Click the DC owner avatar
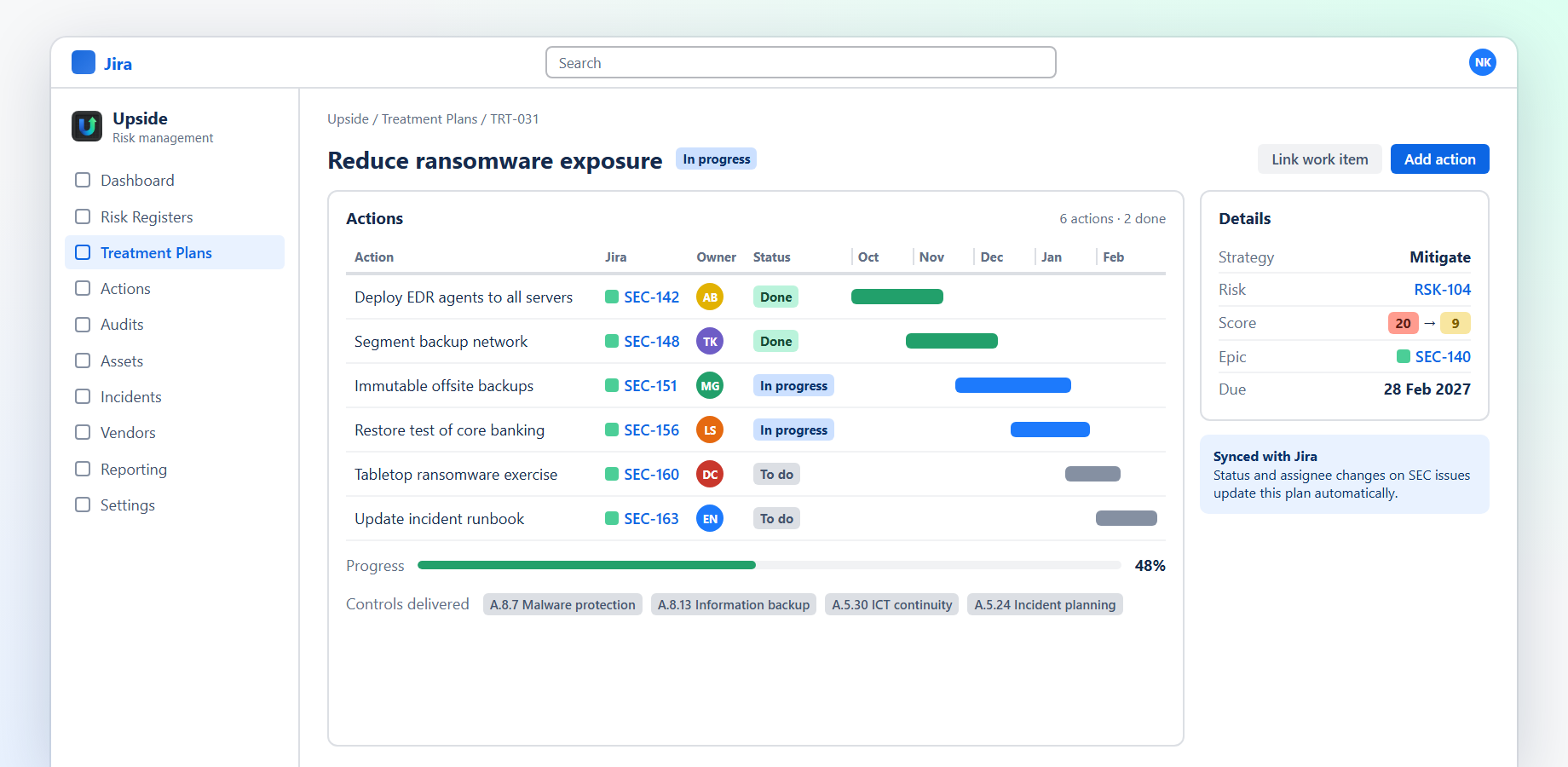 coord(710,474)
